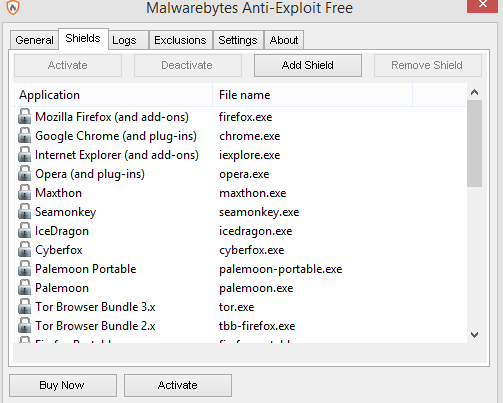Screen dimensions: 503x403
Task: Click the bottom Activate button next to Buy Now
Action: (x=178, y=385)
